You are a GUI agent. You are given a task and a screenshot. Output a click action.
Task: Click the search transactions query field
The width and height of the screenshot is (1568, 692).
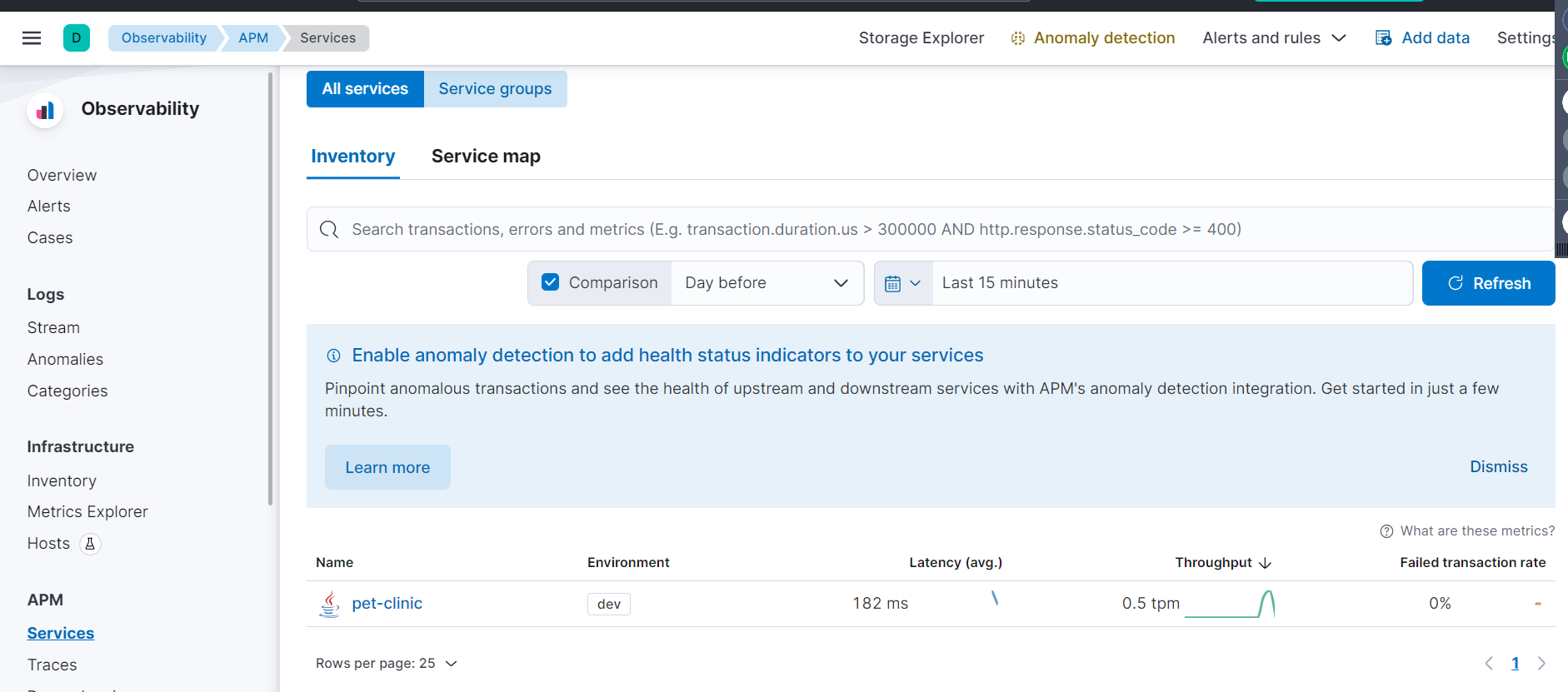[x=916, y=230]
